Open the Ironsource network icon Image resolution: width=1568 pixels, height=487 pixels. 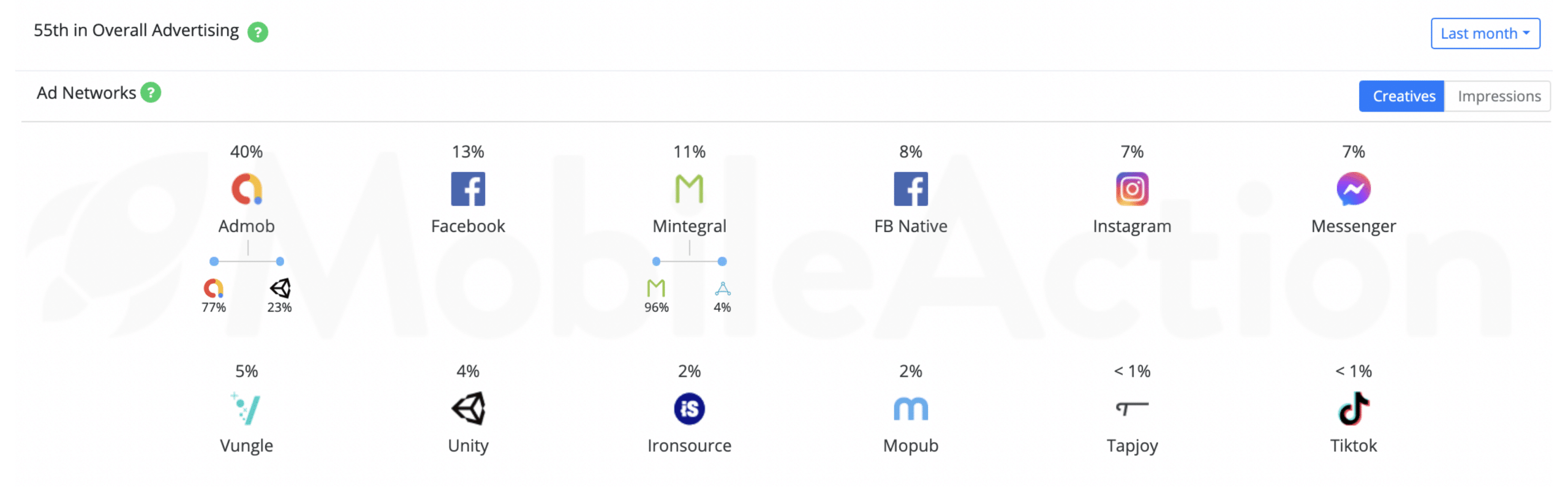click(689, 408)
